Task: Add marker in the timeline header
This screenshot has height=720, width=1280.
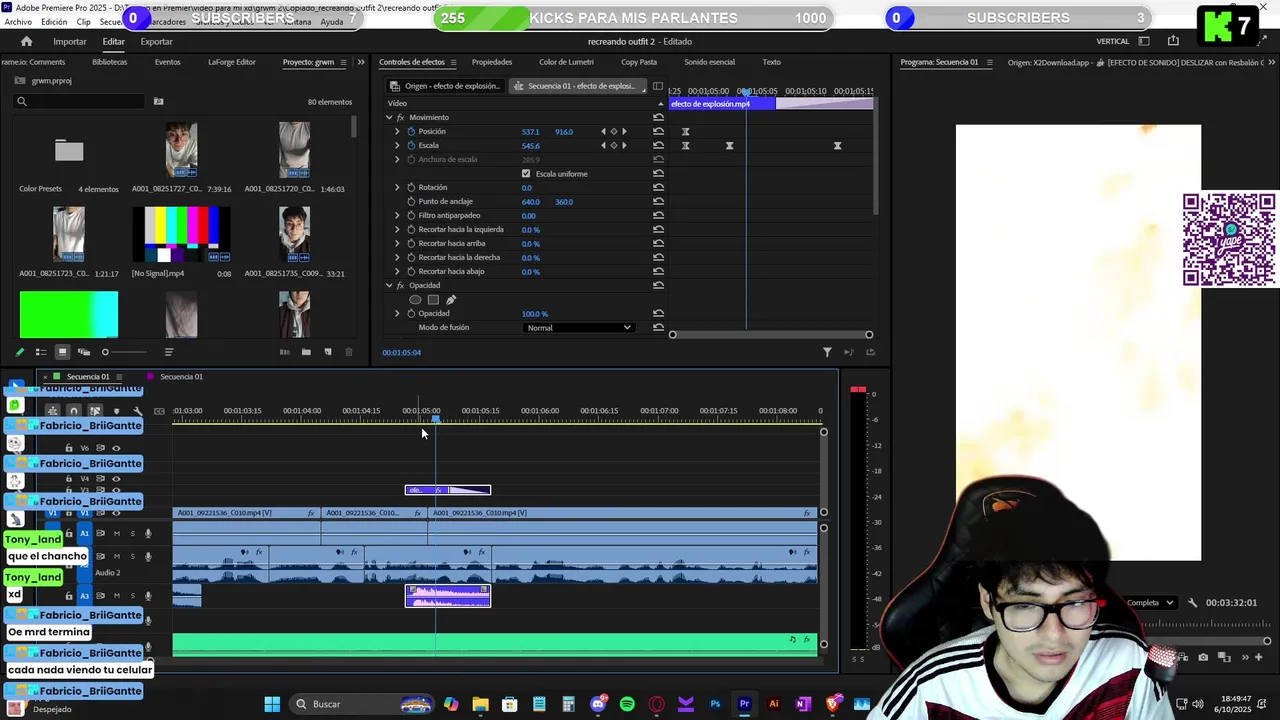Action: click(x=116, y=411)
